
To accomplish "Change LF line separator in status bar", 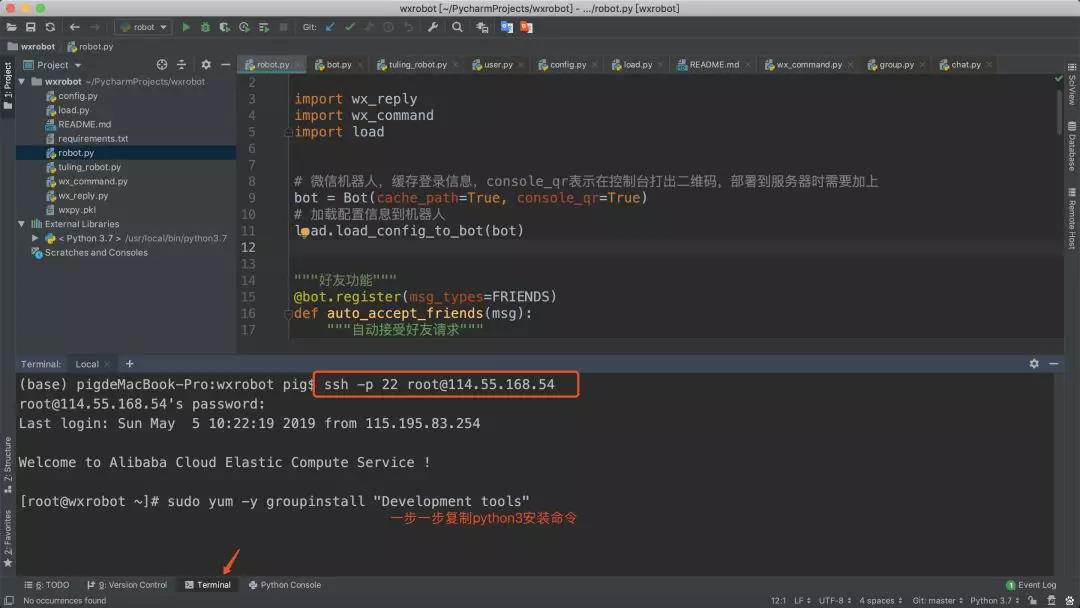I will (x=802, y=600).
